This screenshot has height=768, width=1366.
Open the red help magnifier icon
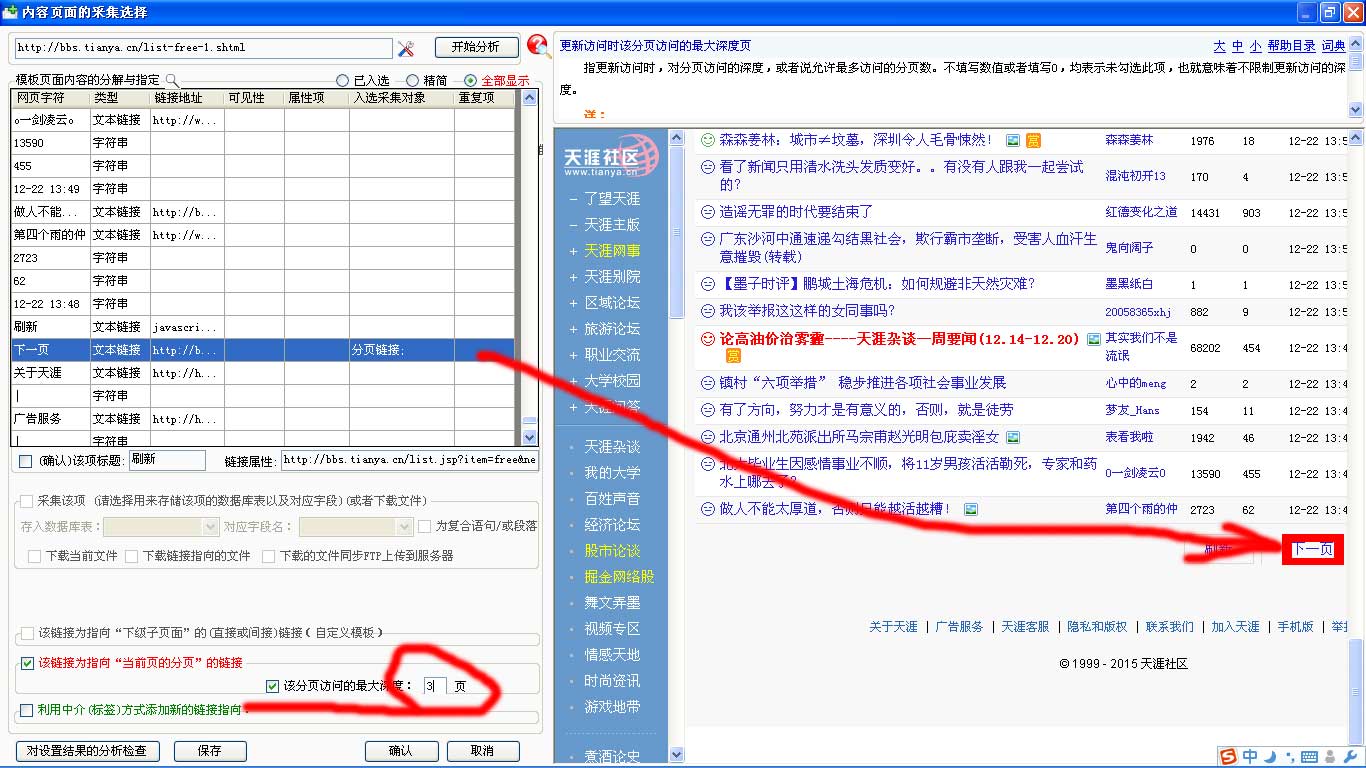[x=539, y=46]
